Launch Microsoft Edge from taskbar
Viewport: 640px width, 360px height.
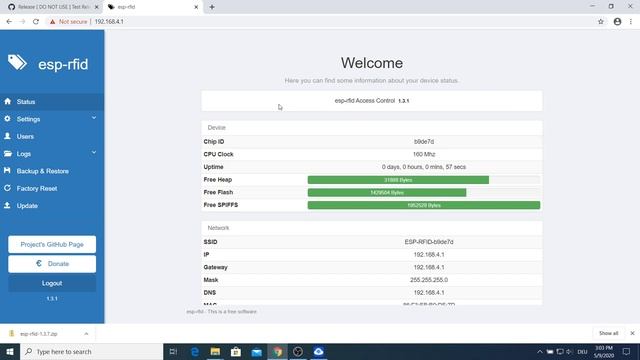[195, 351]
